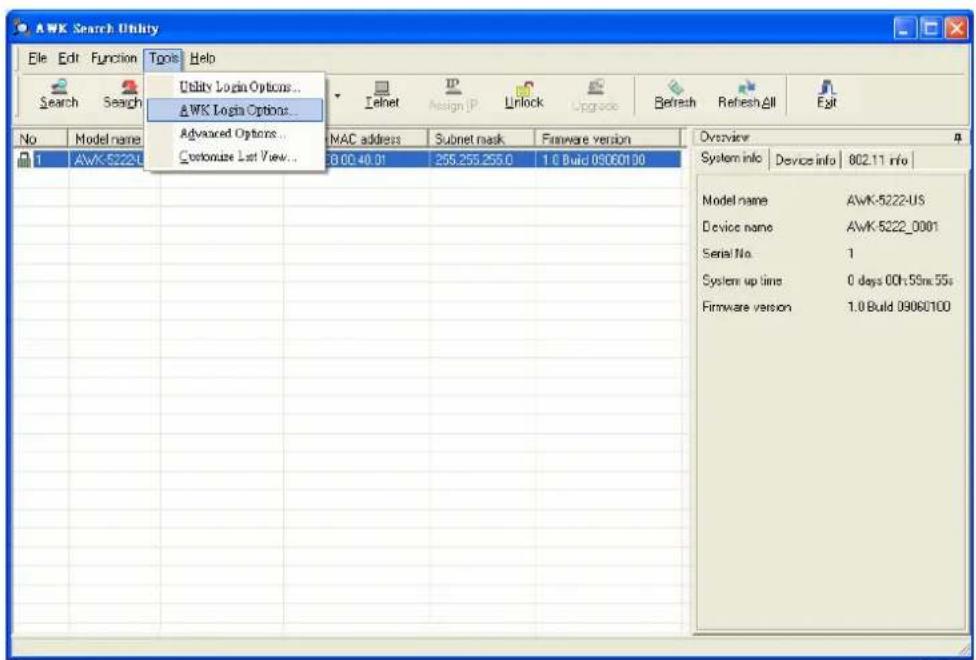Image resolution: width=976 pixels, height=660 pixels.
Task: Click the pin icon on Overview panel
Action: [959, 137]
